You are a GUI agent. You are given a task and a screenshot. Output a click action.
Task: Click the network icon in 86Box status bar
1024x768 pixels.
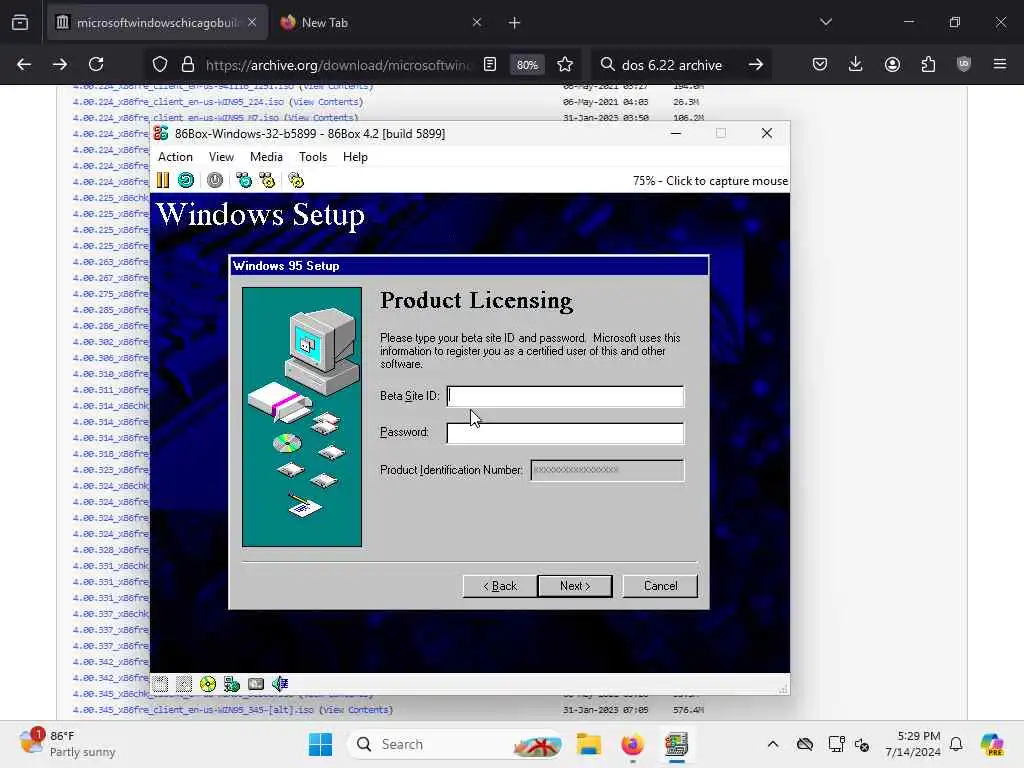232,684
